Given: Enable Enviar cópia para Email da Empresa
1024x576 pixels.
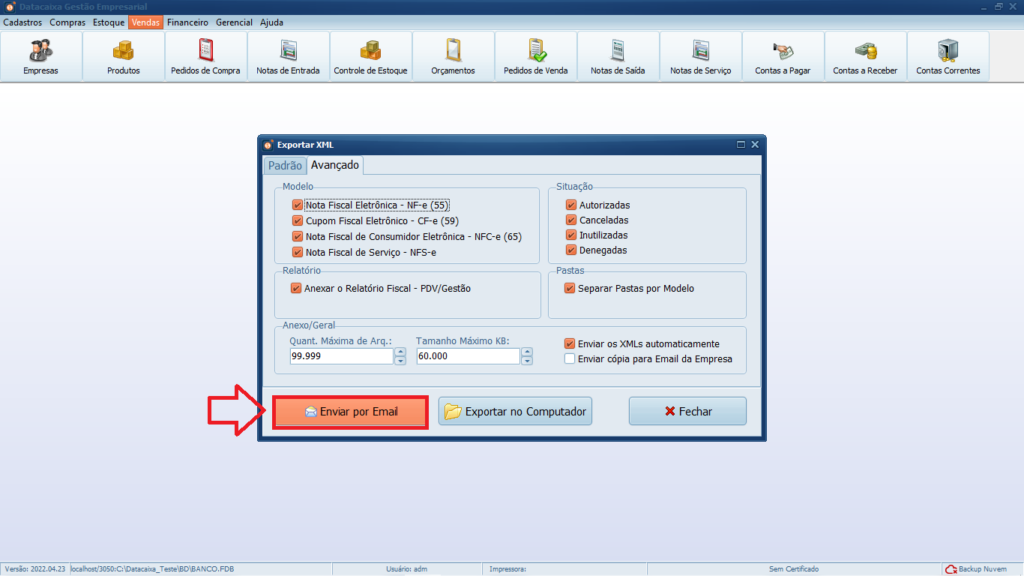Looking at the screenshot, I should pyautogui.click(x=569, y=359).
